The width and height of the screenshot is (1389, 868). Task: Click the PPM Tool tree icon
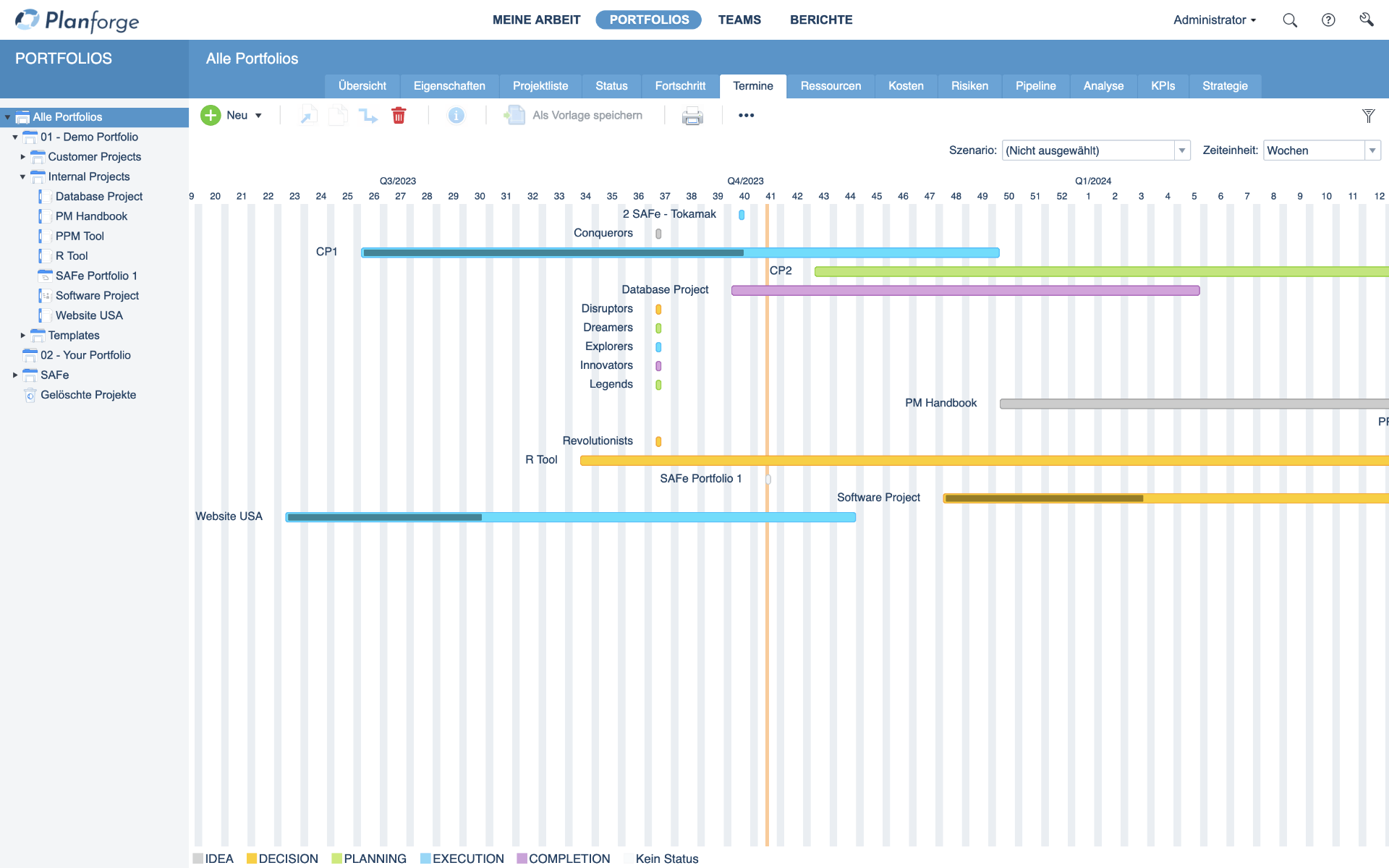[x=45, y=236]
